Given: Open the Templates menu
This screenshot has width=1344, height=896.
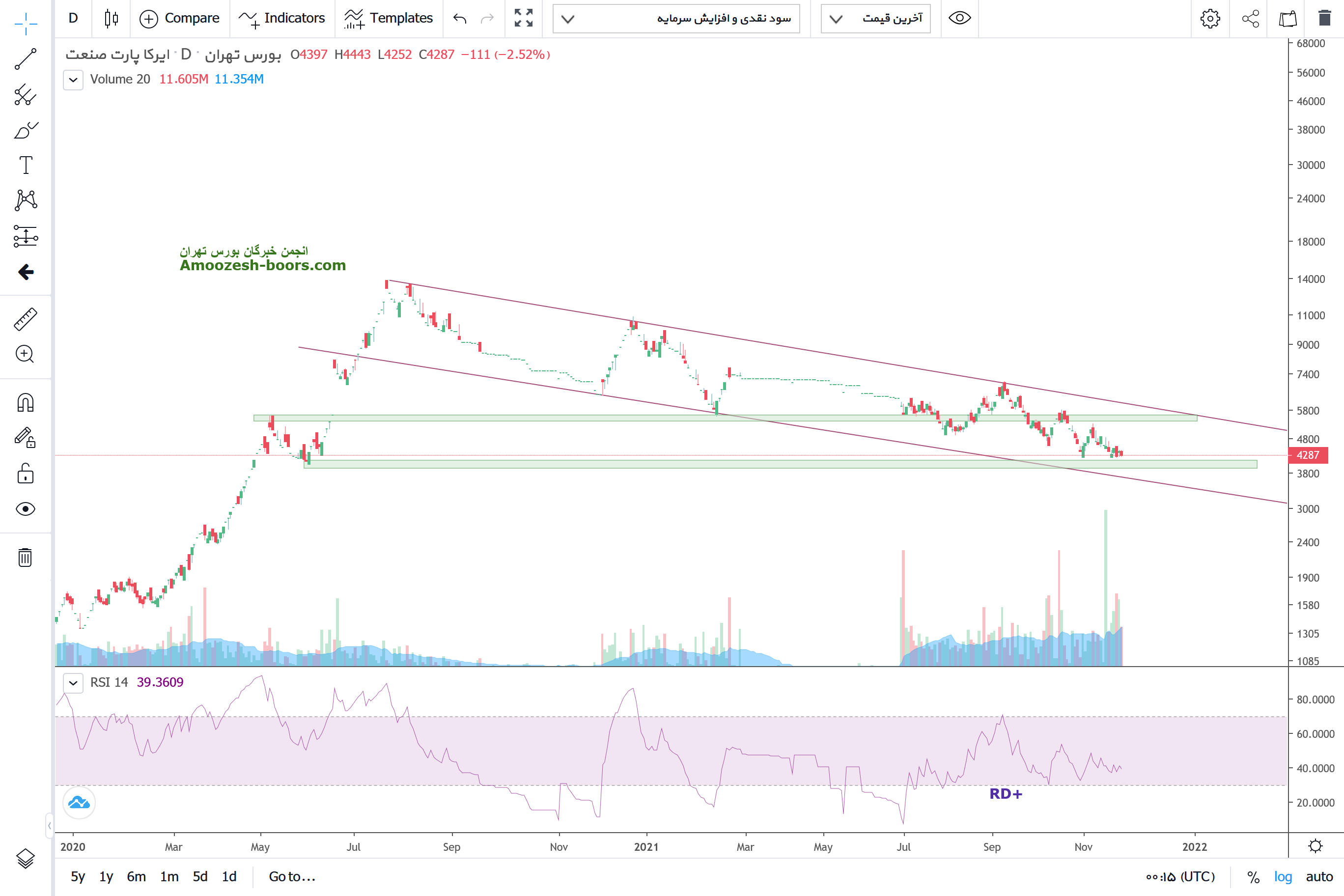Looking at the screenshot, I should point(389,18).
